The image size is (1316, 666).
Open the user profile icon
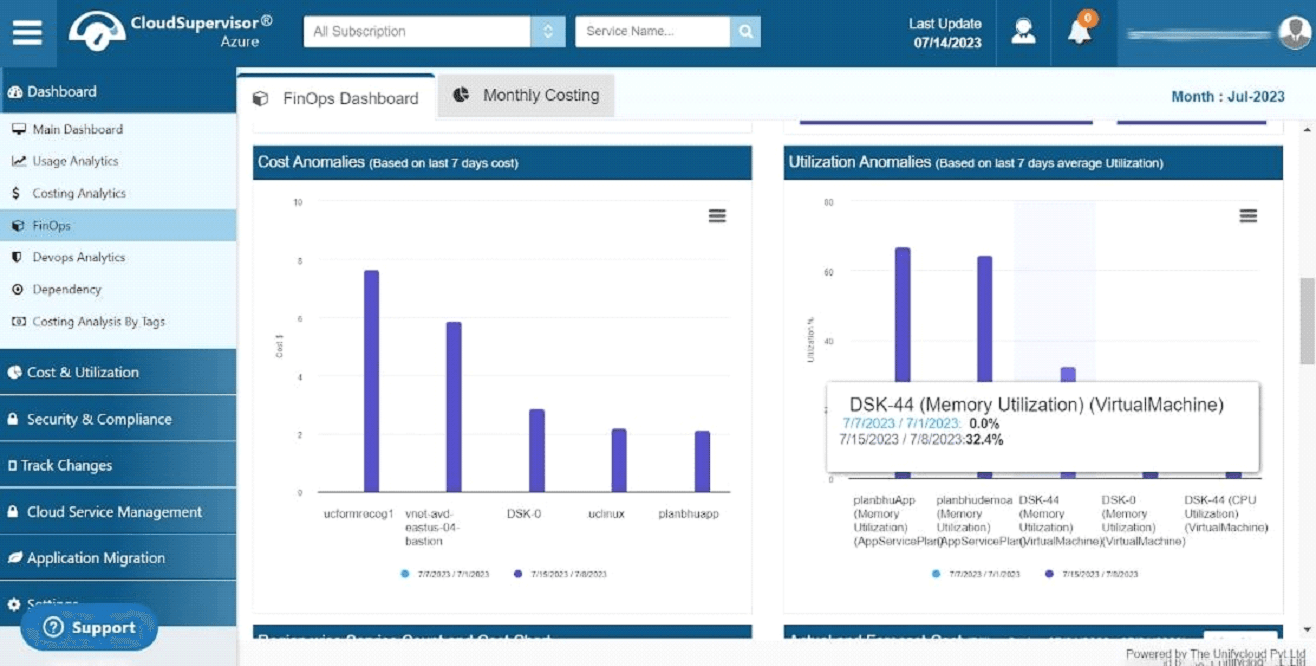pos(1023,32)
